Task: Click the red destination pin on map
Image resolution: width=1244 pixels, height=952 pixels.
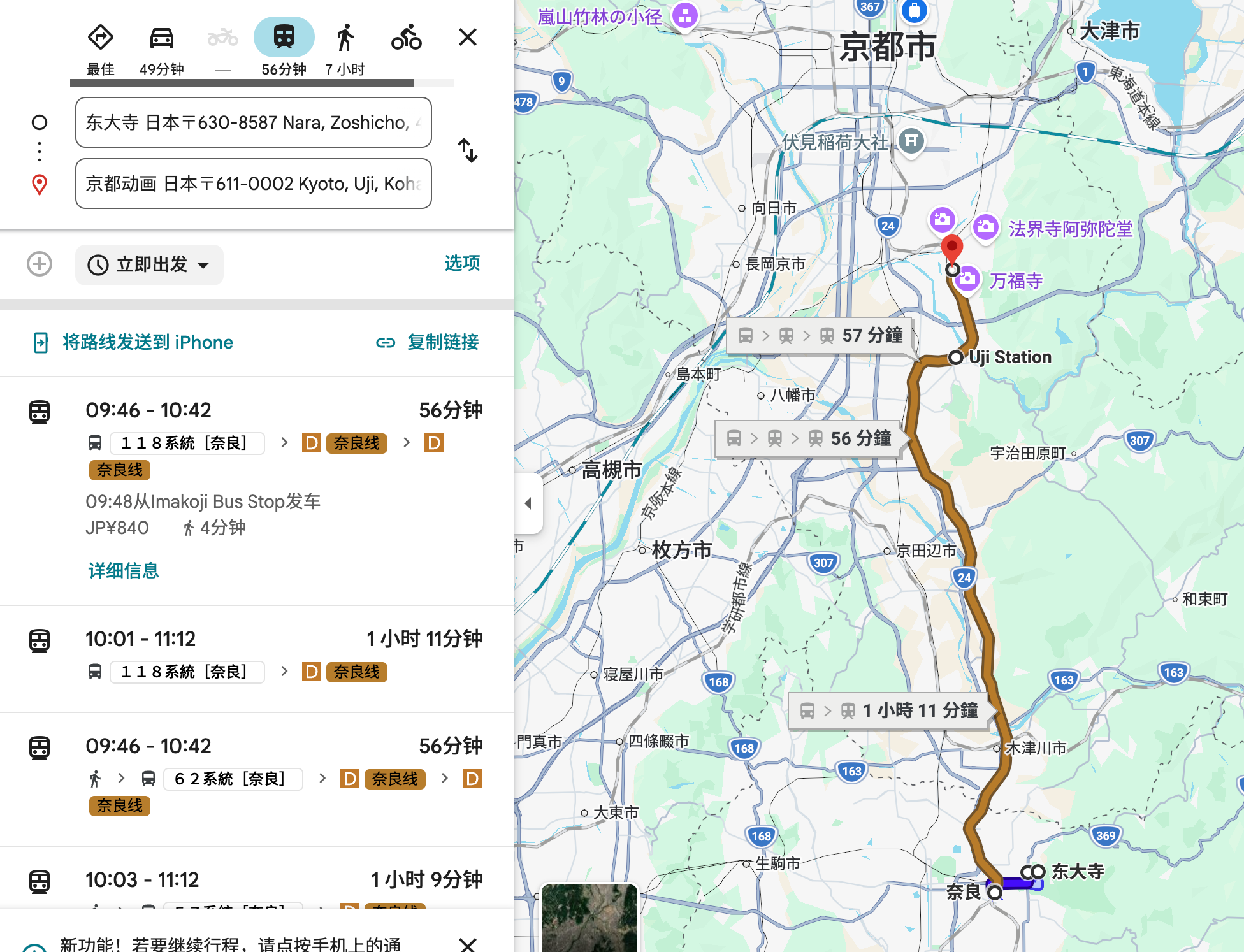Action: (951, 249)
